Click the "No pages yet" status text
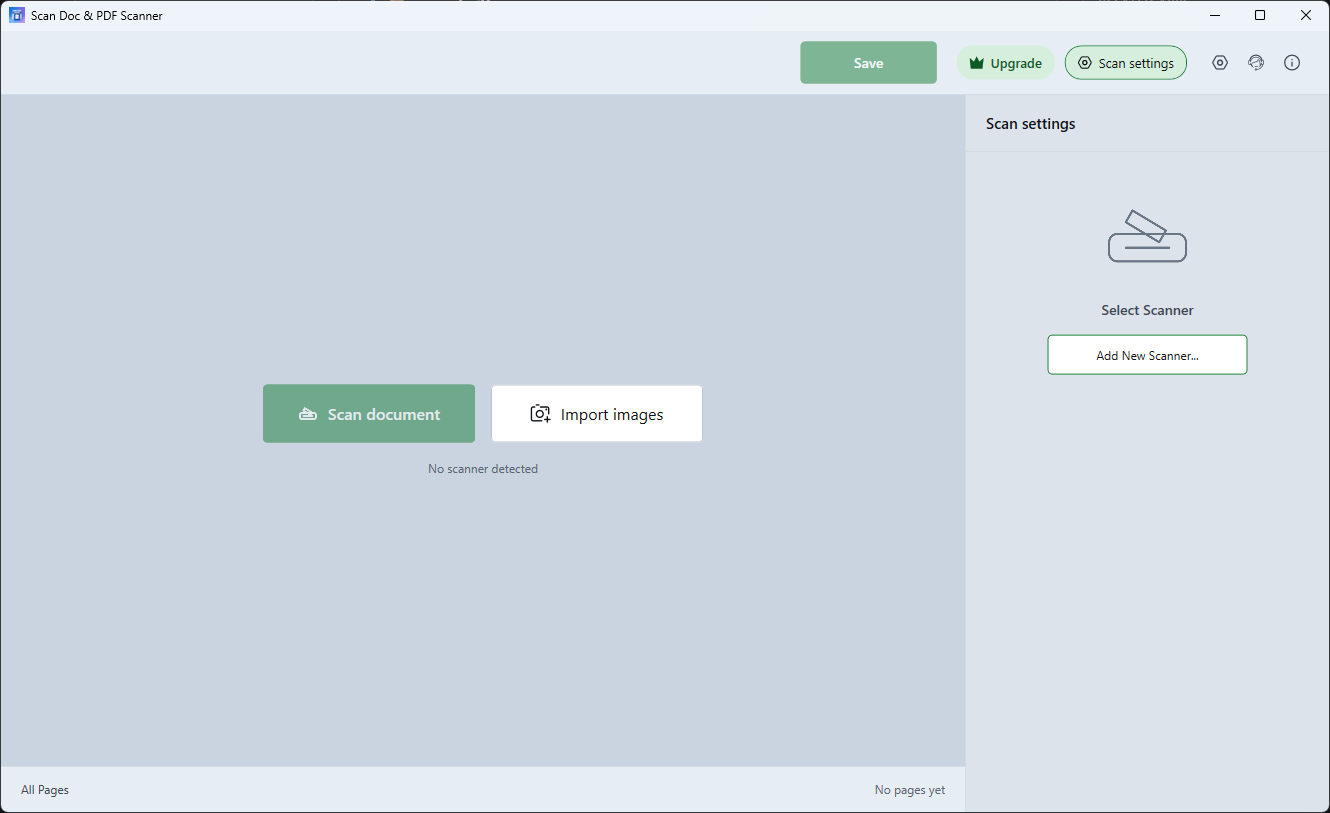The image size is (1330, 813). [x=910, y=790]
